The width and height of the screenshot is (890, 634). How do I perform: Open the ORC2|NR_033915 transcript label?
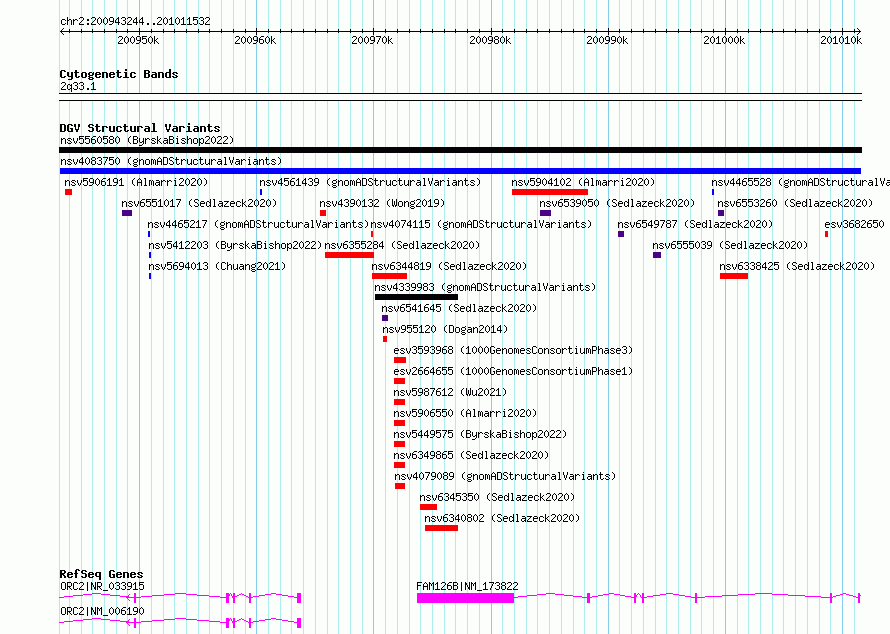click(x=102, y=586)
